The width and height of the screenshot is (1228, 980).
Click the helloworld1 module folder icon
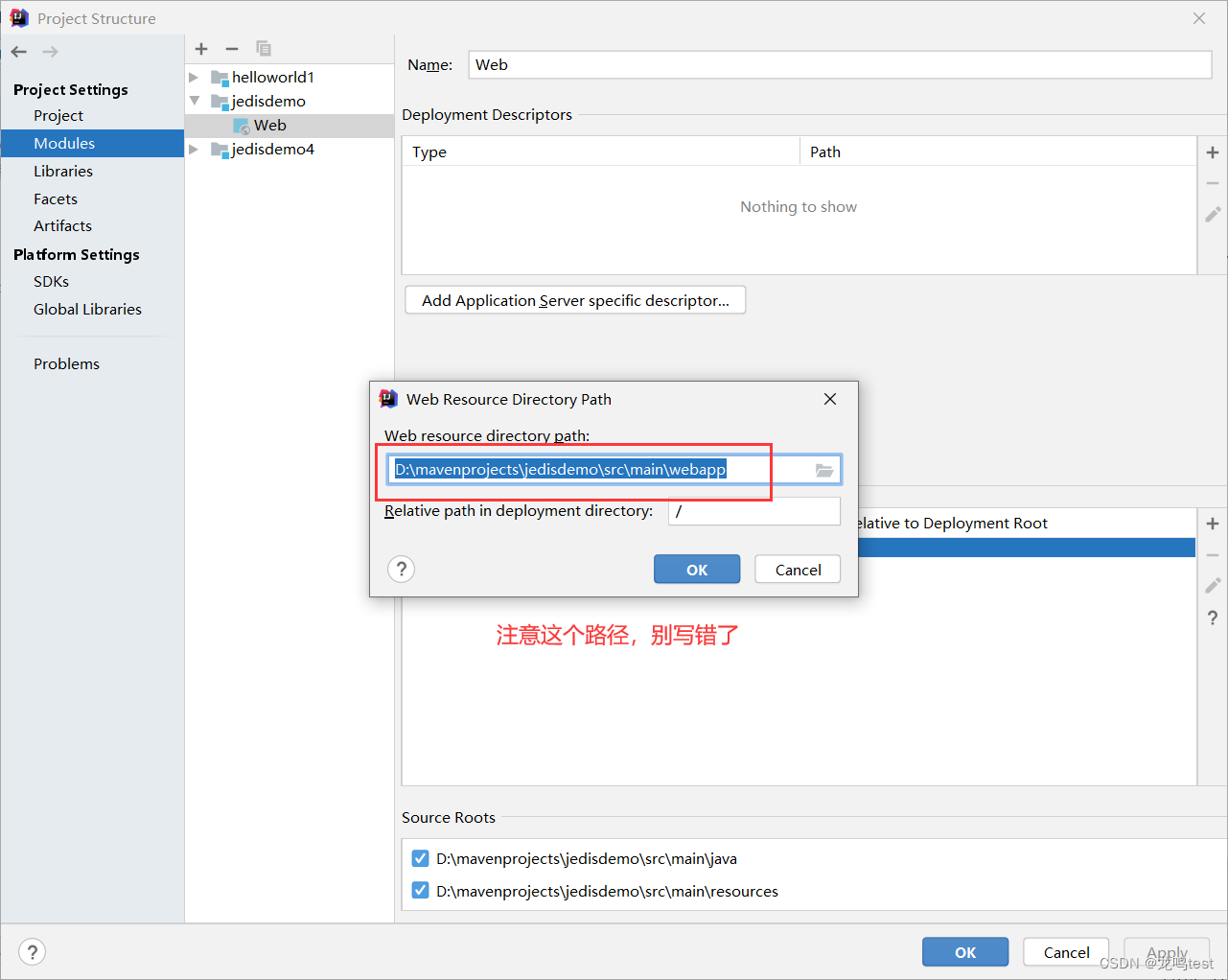pyautogui.click(x=220, y=78)
